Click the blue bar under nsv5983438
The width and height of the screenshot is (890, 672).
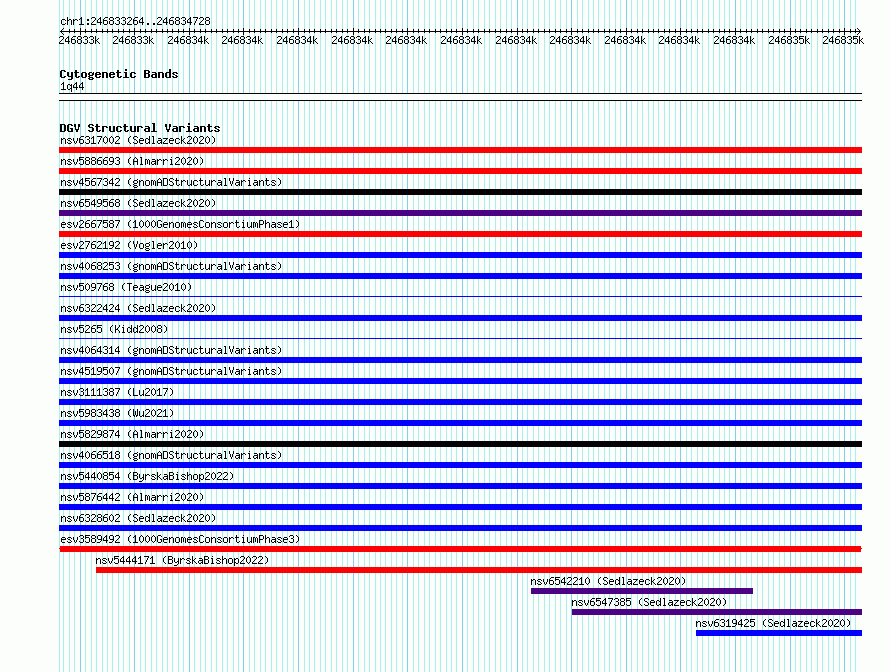460,423
